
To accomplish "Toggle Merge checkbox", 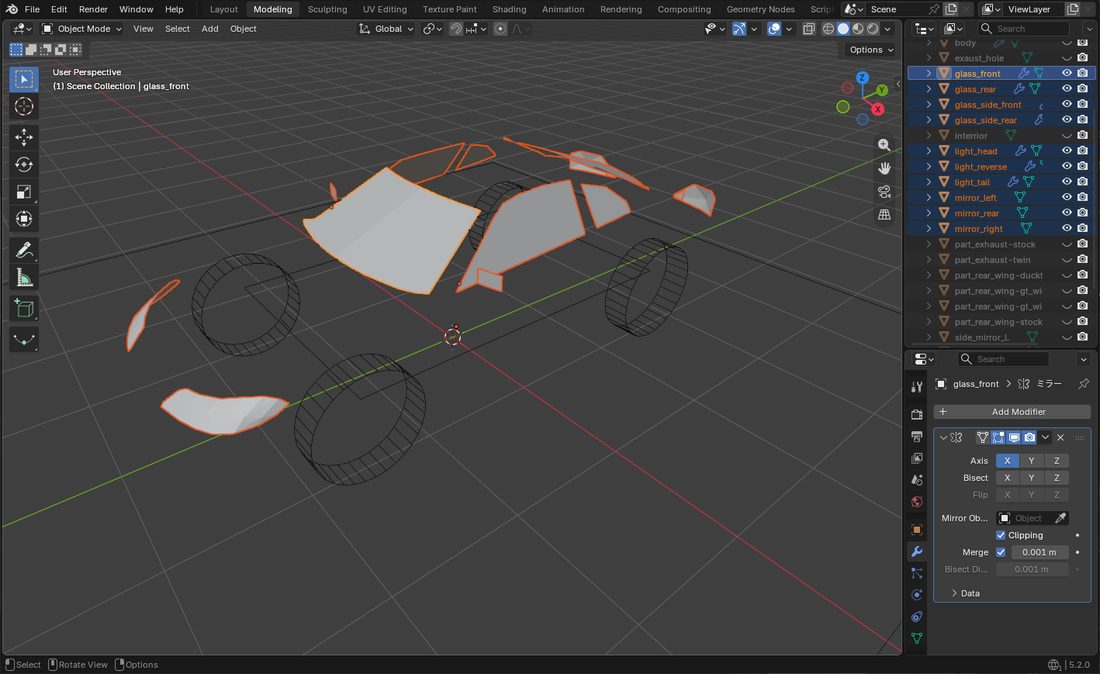I will click(1001, 552).
